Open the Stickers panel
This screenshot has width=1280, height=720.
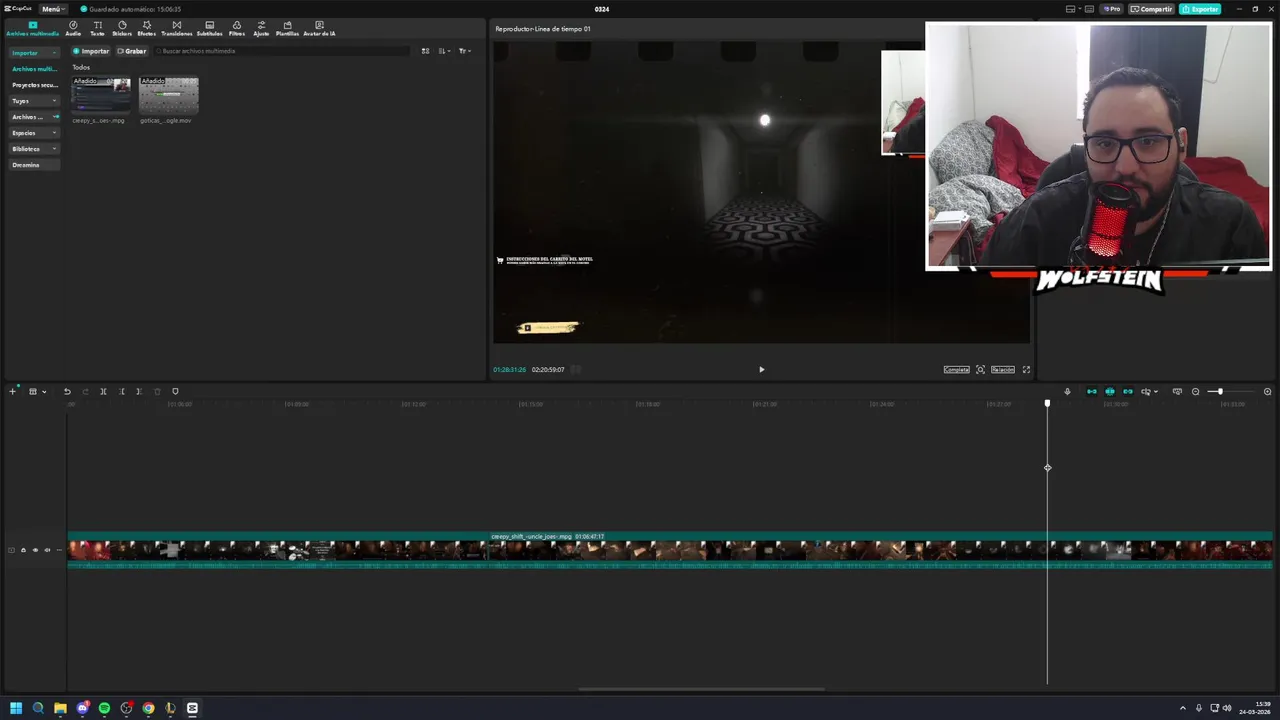coord(122,29)
